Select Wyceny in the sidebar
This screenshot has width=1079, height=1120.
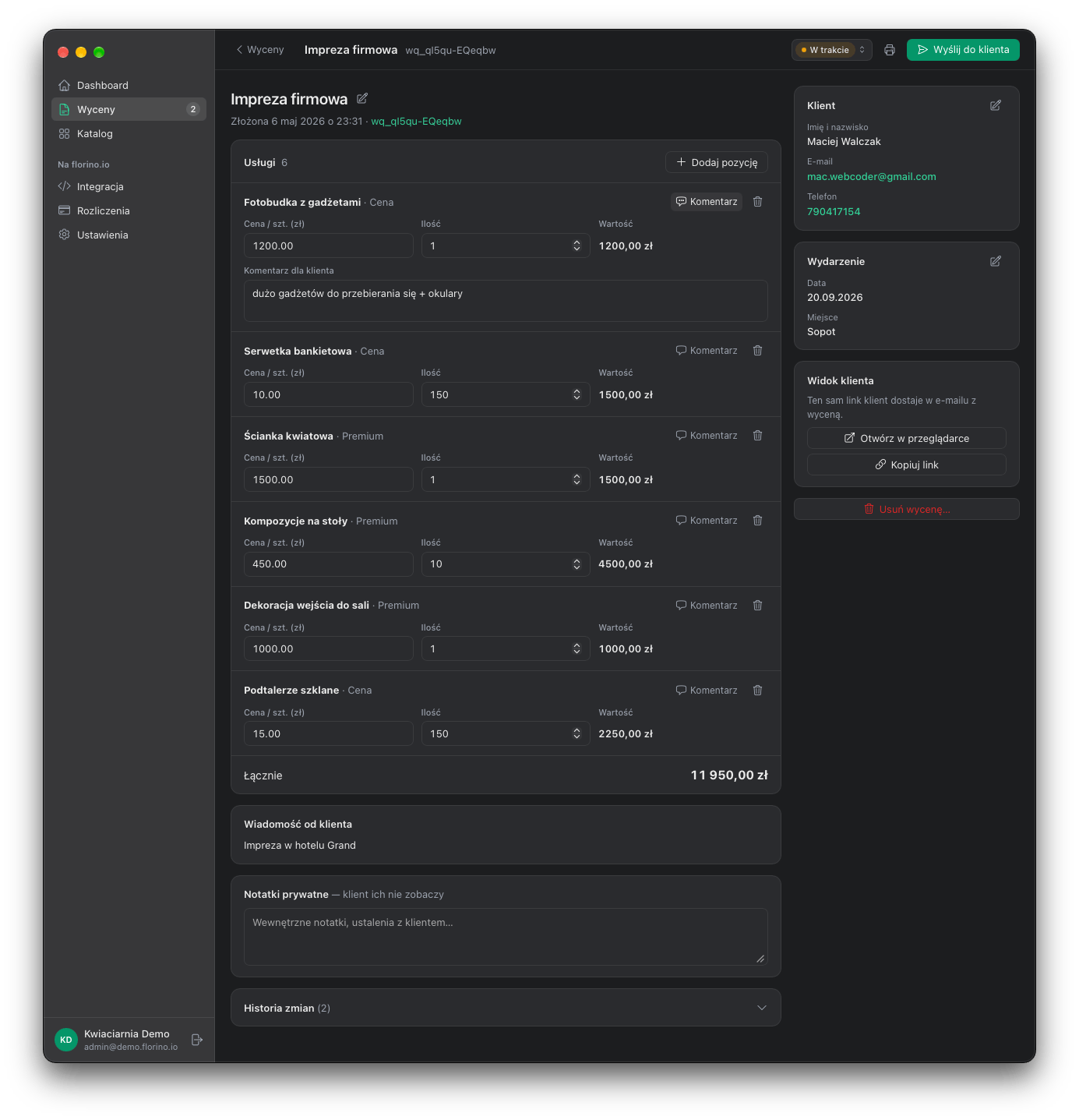pos(129,109)
